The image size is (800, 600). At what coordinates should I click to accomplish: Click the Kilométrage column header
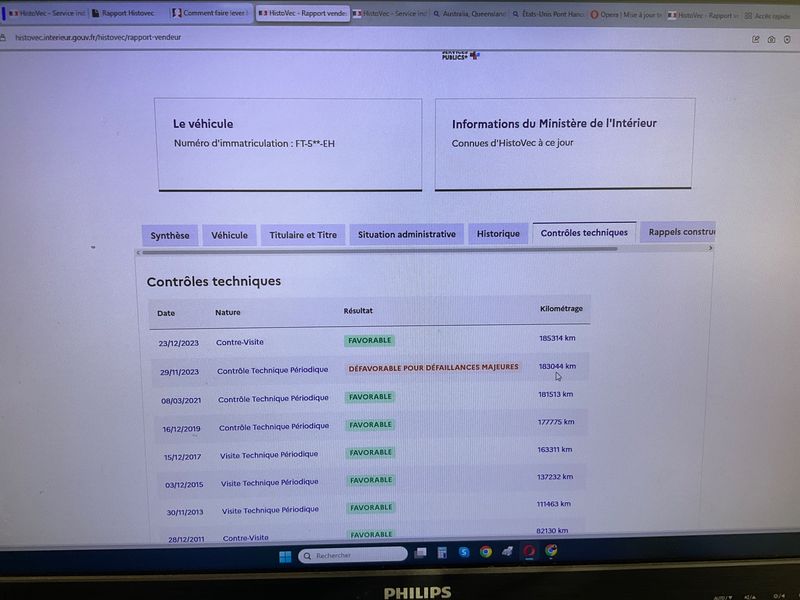coord(561,309)
